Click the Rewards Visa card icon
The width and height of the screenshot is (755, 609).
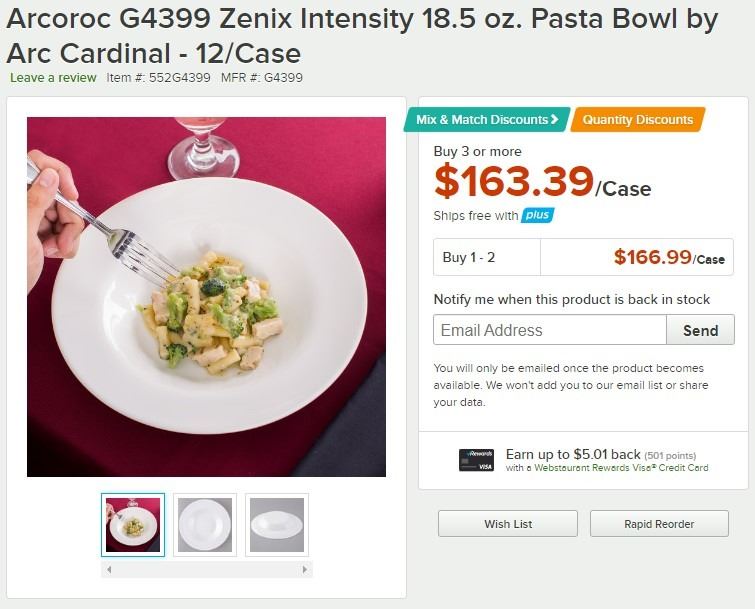click(x=475, y=460)
